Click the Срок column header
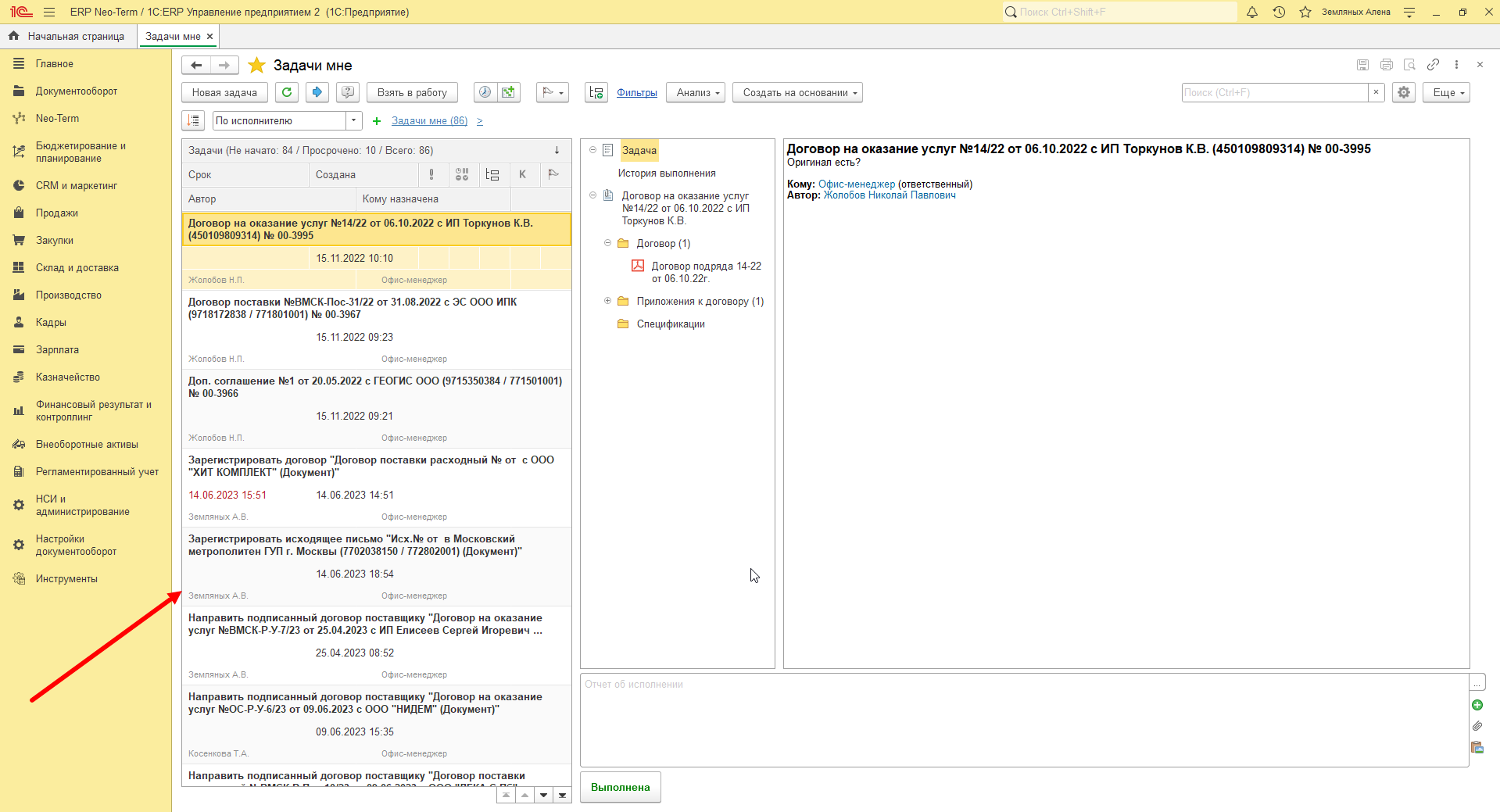The height and width of the screenshot is (812, 1500). (245, 175)
